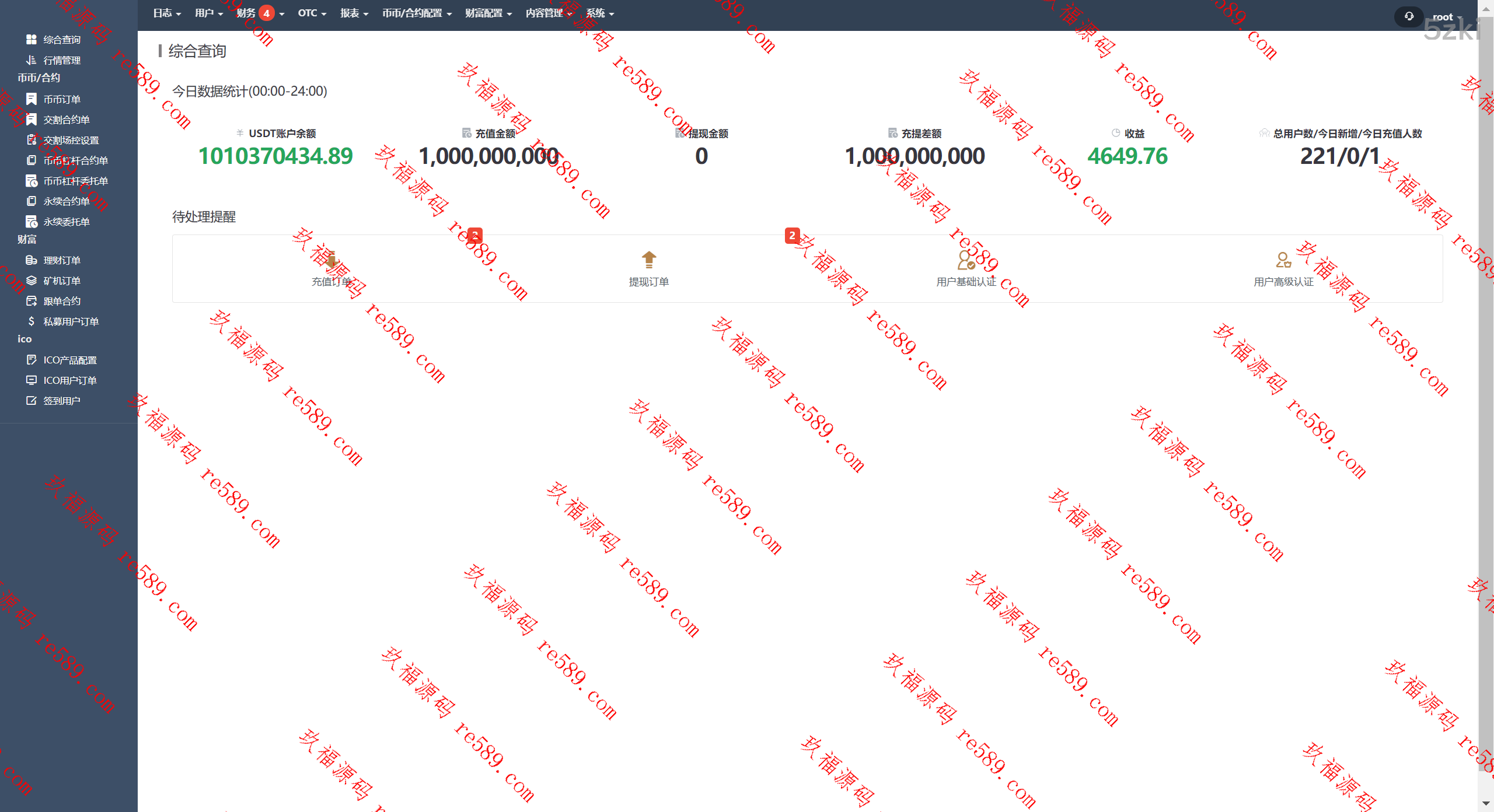Expand the OTC dropdown menu
This screenshot has height=812, width=1494.
(x=312, y=13)
